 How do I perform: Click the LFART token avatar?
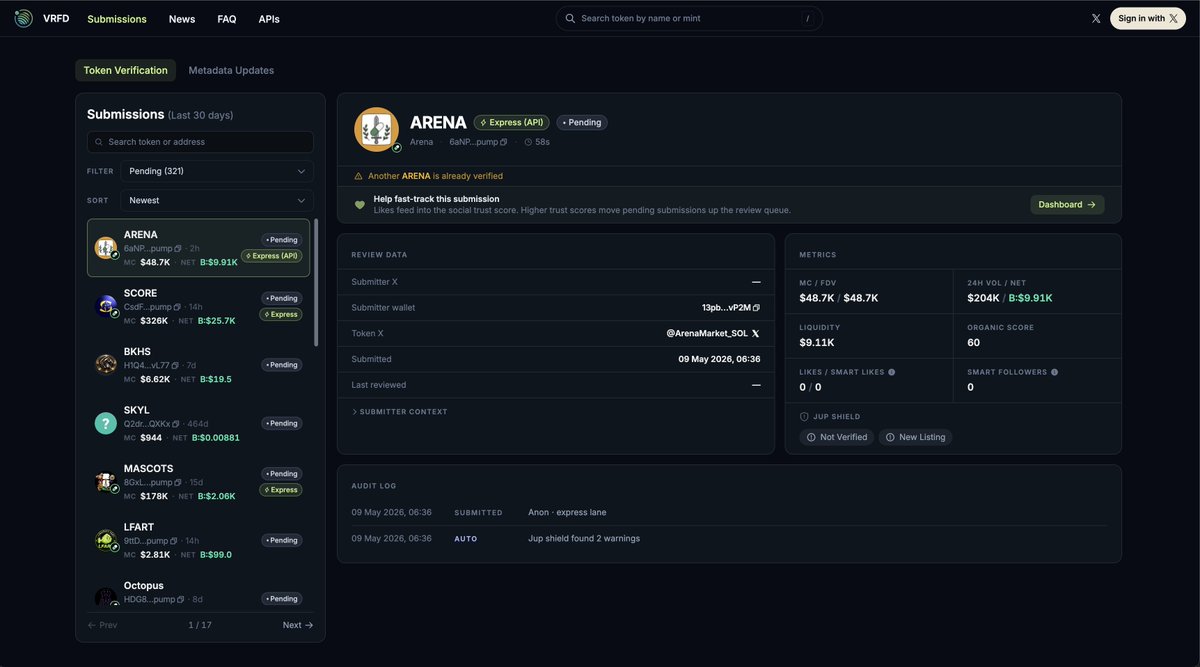(x=106, y=540)
